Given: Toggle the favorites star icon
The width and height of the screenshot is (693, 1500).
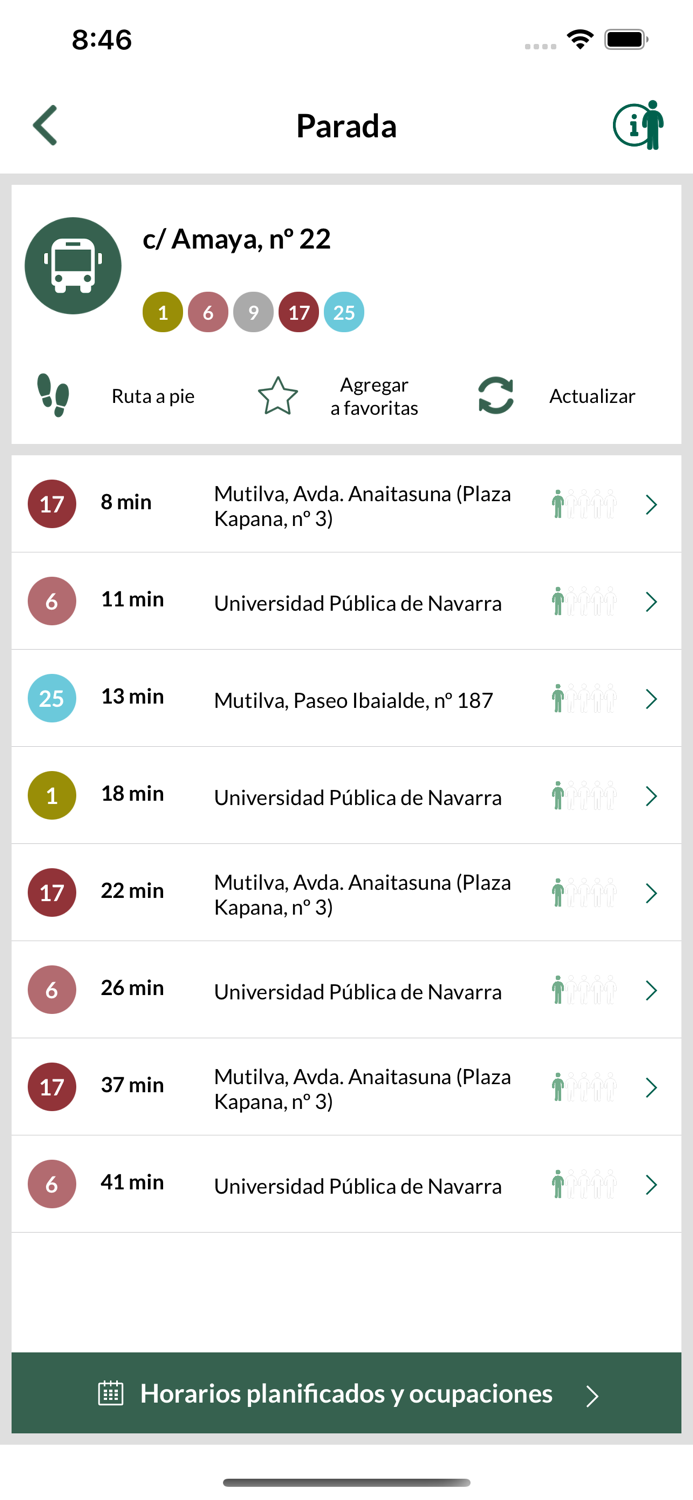Looking at the screenshot, I should coord(278,396).
